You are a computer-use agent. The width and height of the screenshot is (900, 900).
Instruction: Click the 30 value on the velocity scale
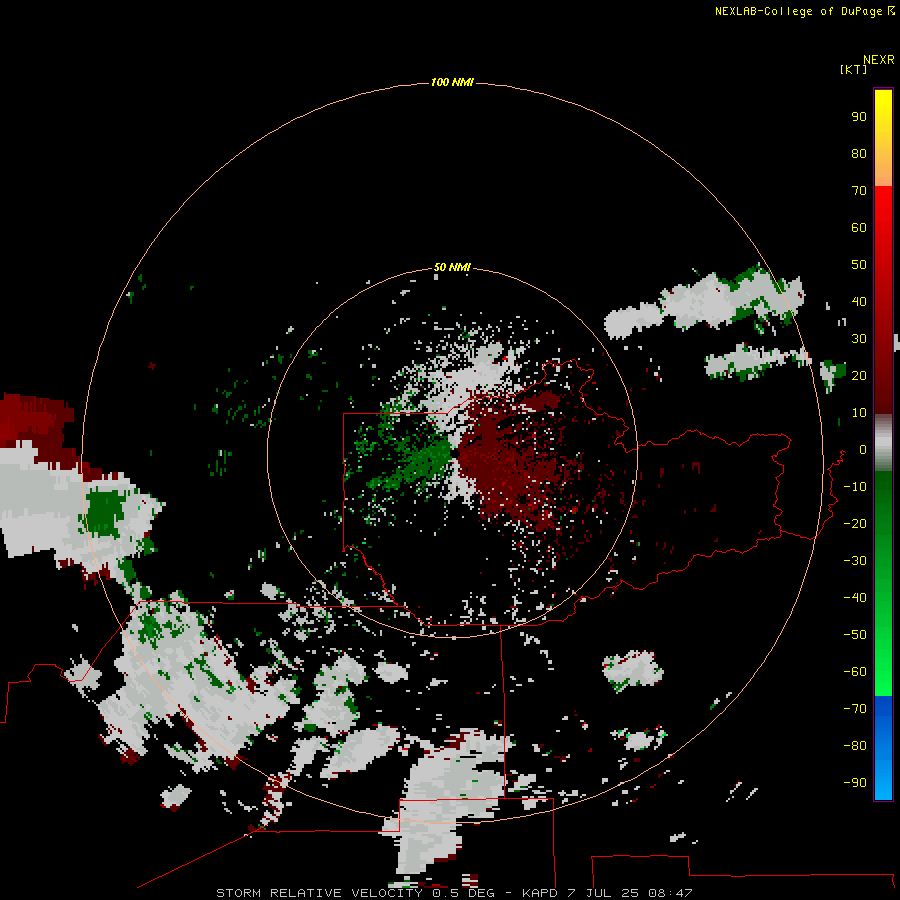click(859, 339)
